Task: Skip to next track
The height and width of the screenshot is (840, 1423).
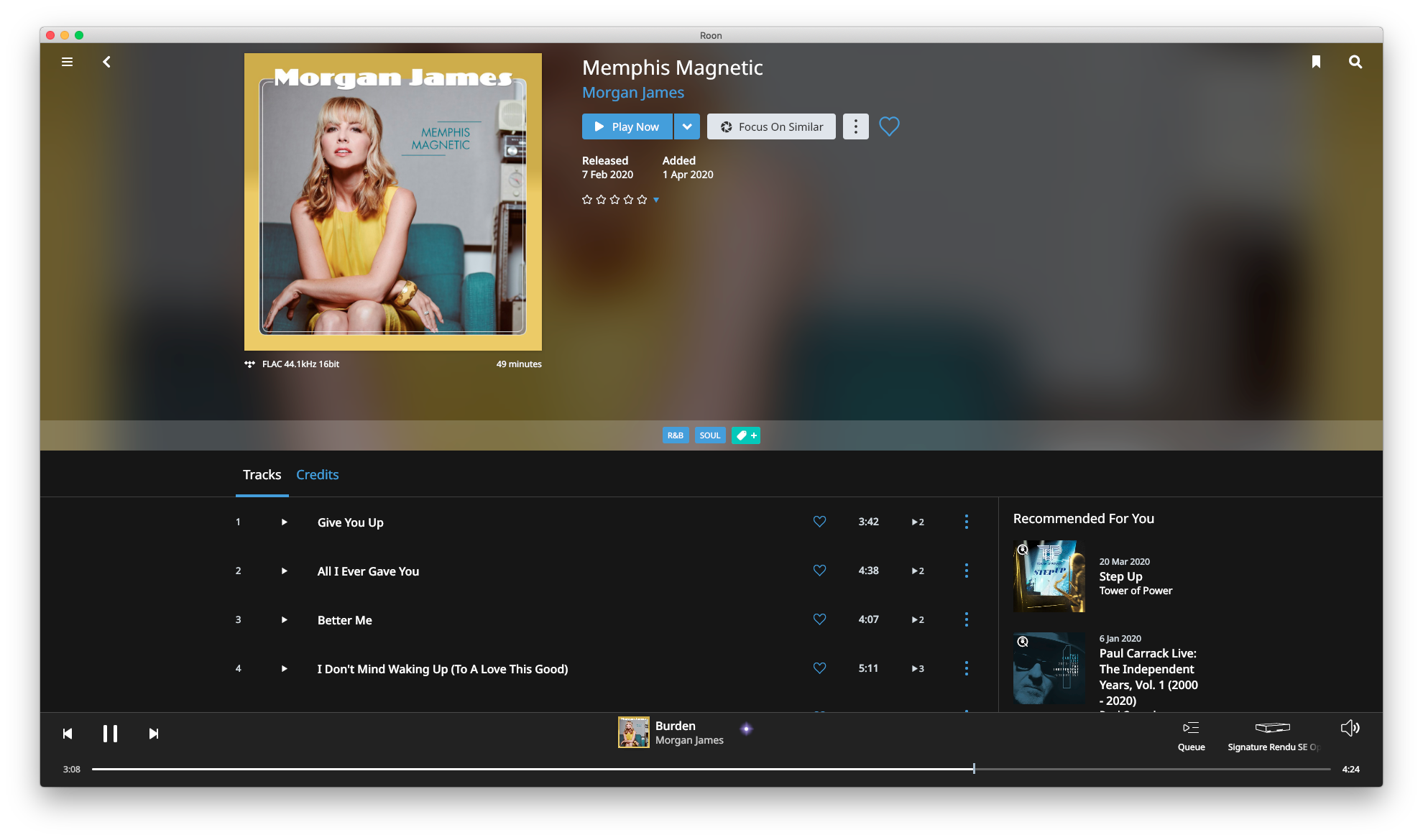Action: (153, 734)
